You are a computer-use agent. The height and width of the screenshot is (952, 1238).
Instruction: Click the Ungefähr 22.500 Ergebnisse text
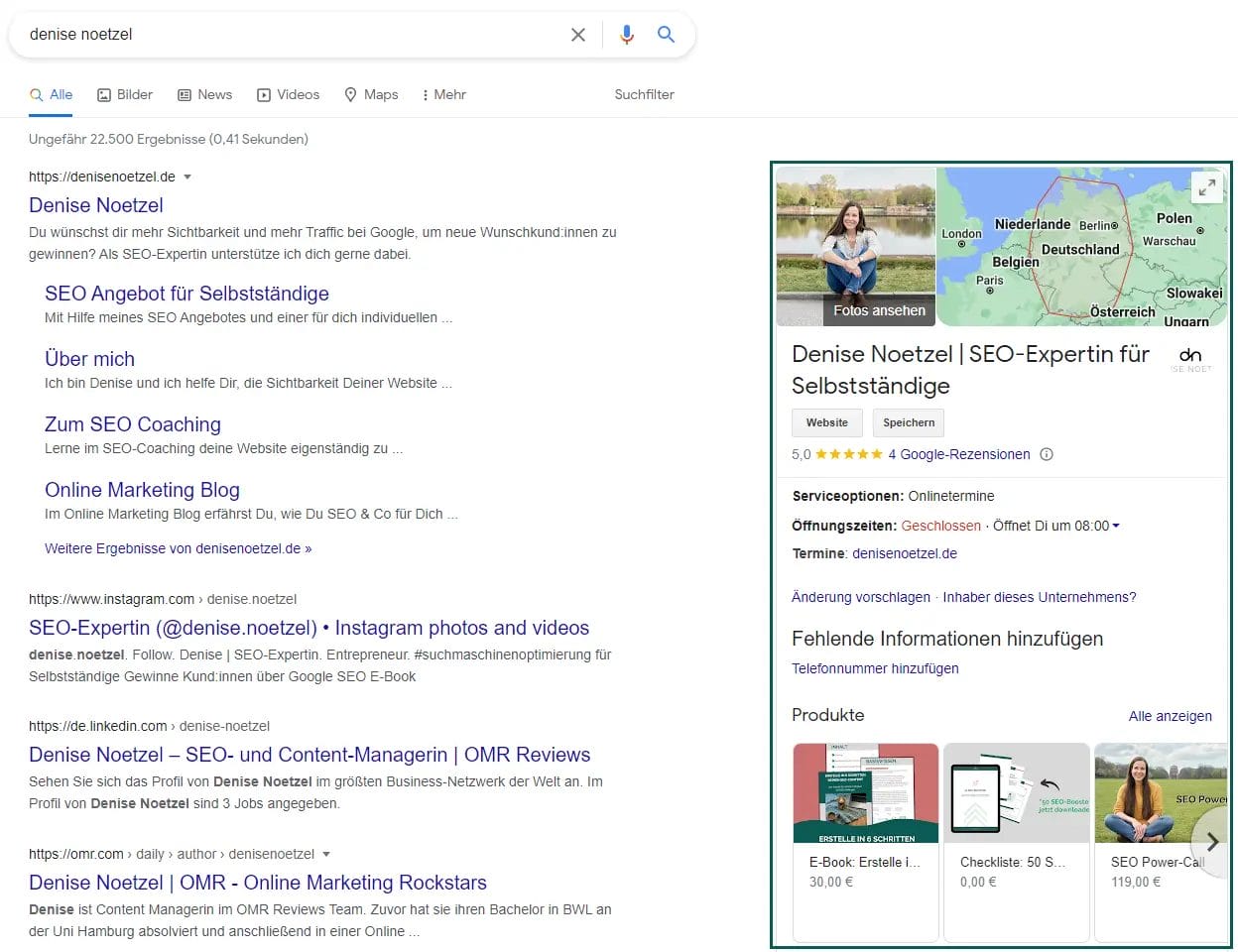169,139
